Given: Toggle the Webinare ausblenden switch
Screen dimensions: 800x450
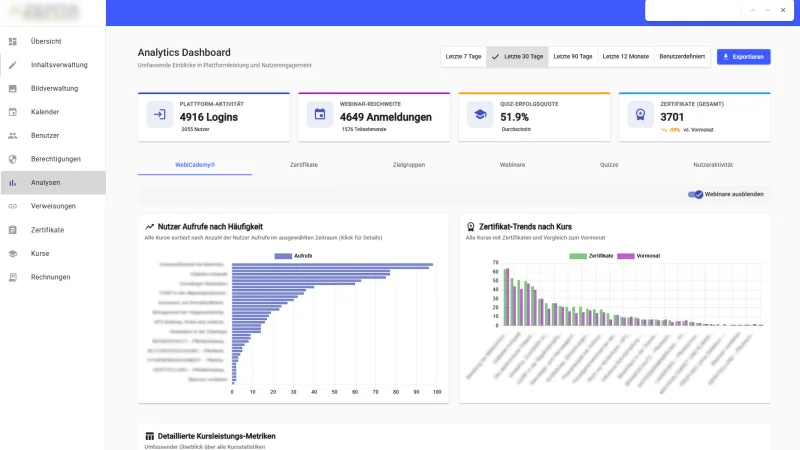Looking at the screenshot, I should (695, 194).
